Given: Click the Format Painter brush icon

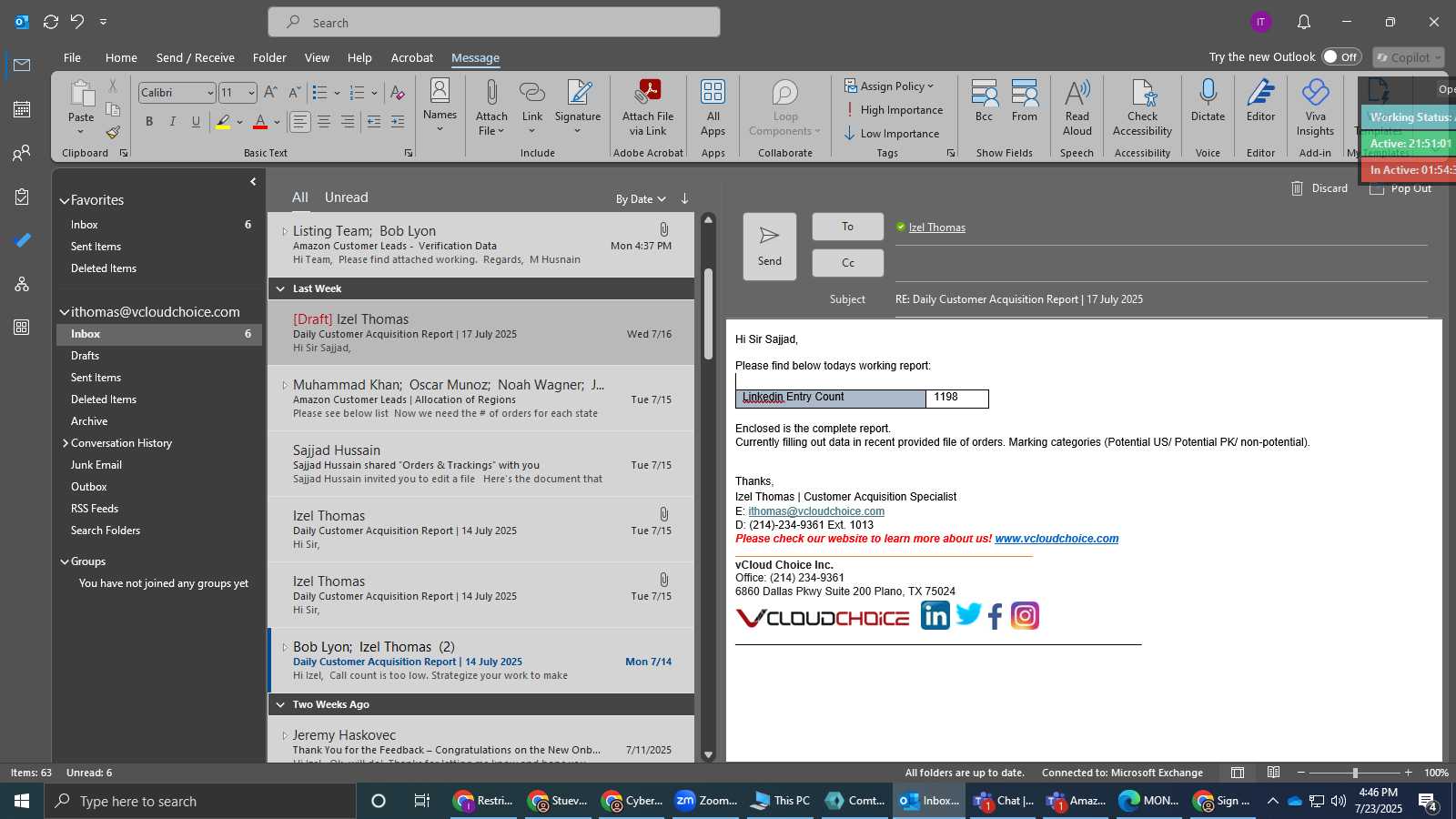Looking at the screenshot, I should coord(113,133).
